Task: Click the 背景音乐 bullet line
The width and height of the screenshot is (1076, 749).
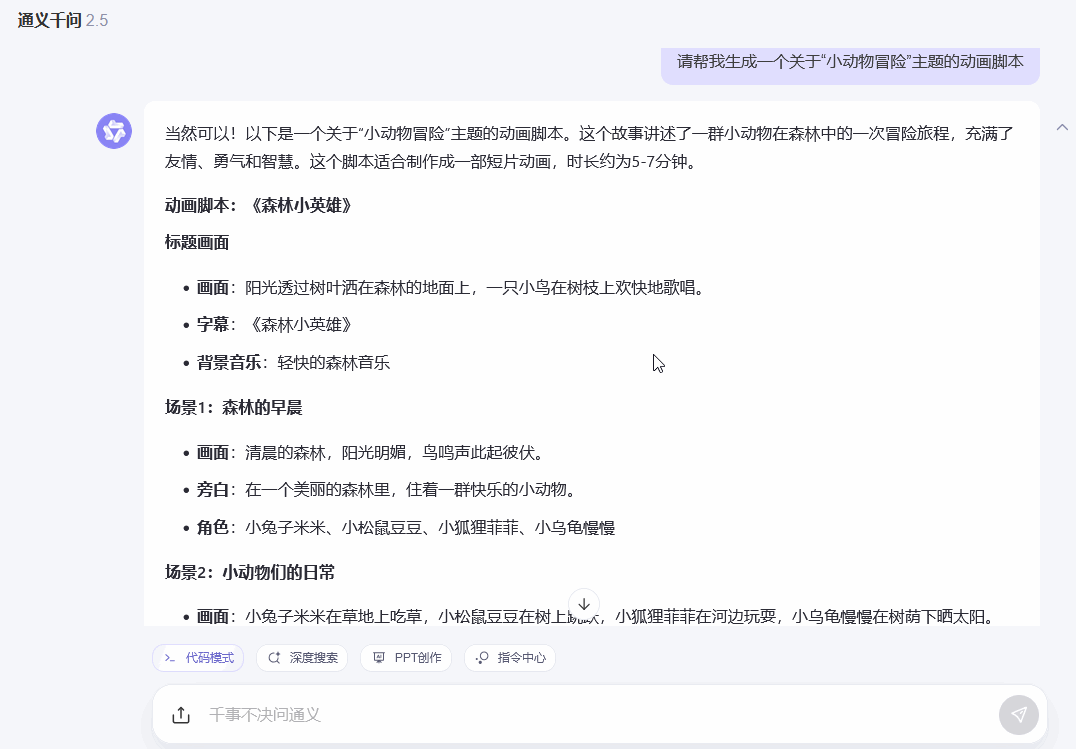Action: pyautogui.click(x=293, y=362)
